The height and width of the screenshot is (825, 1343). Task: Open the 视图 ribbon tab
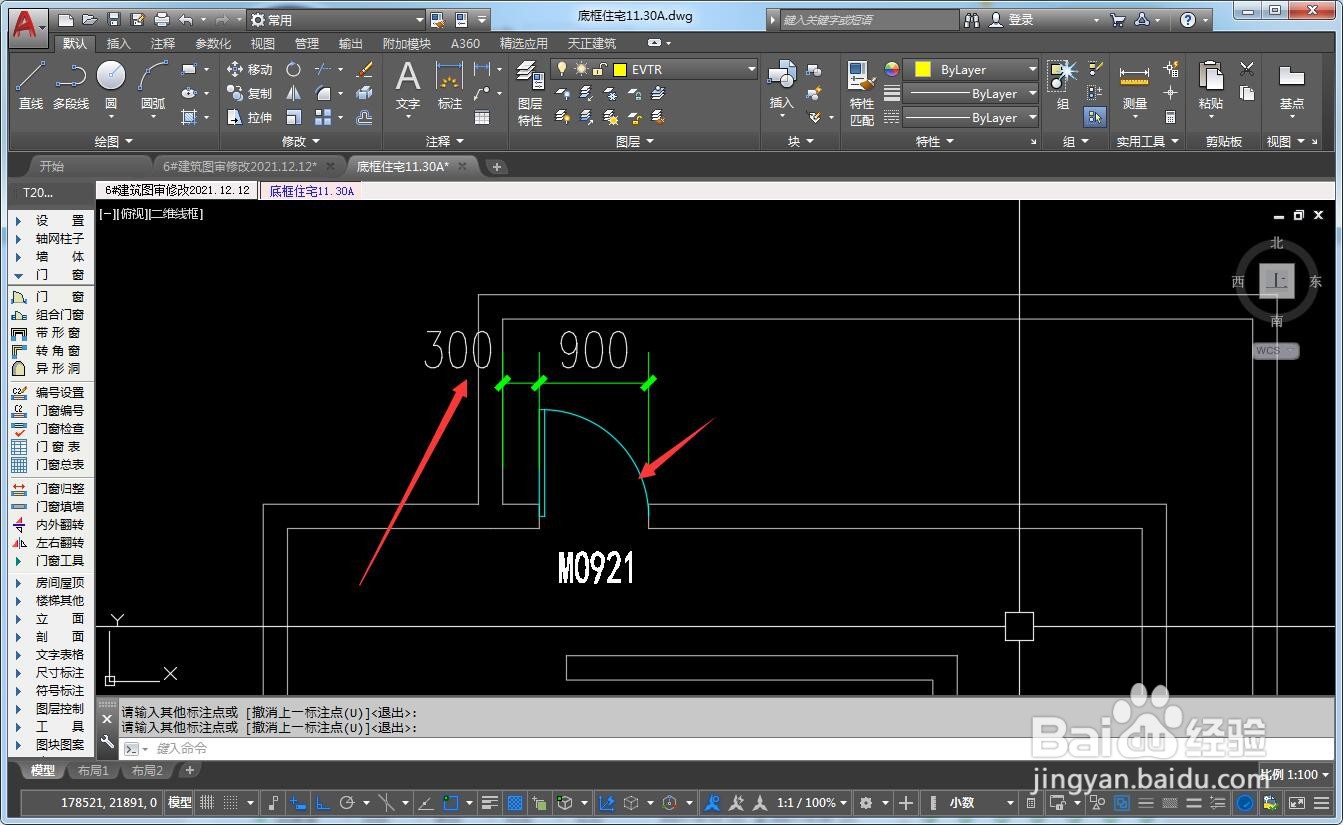click(262, 43)
